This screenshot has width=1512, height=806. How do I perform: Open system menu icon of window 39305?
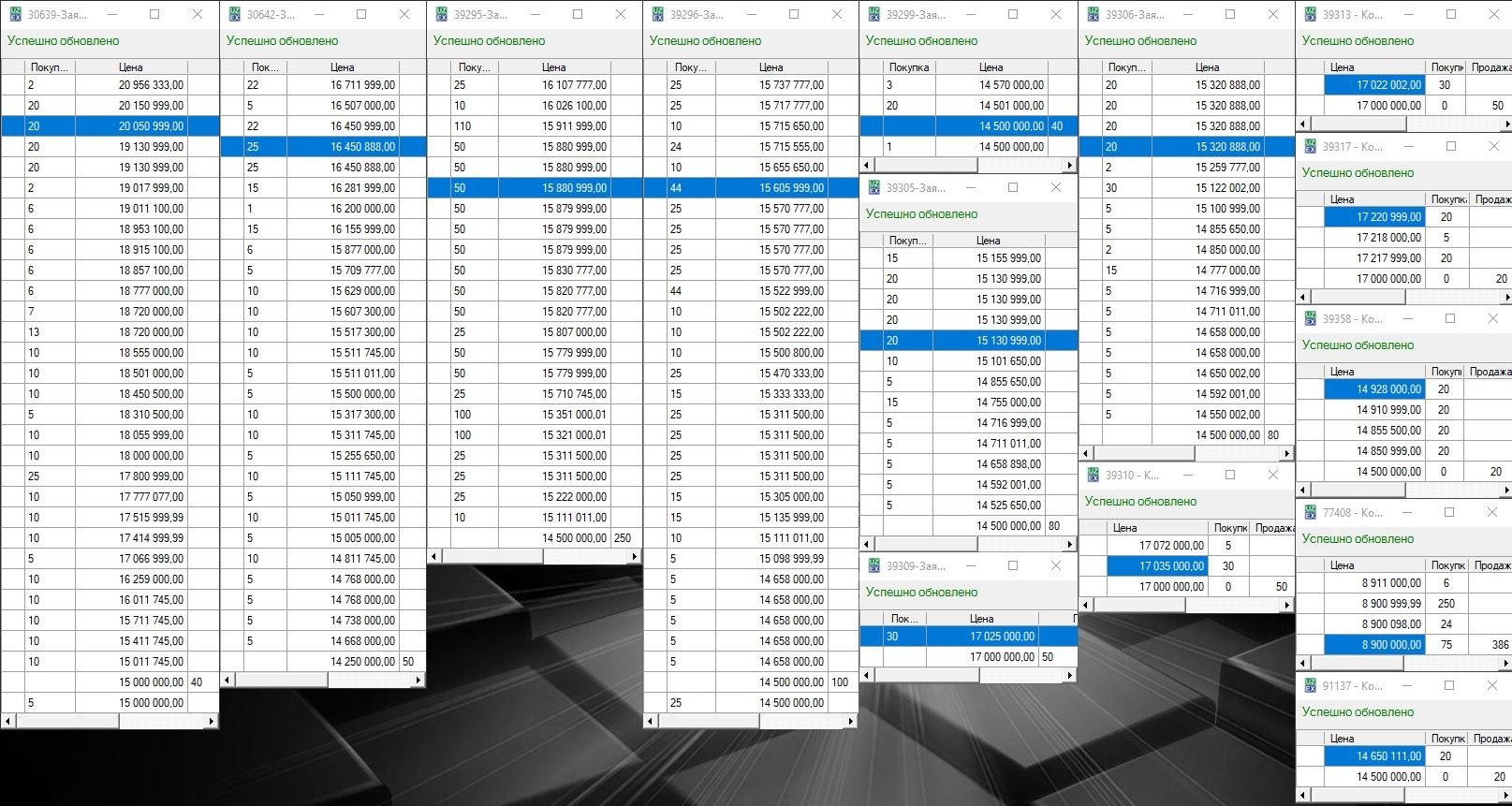873,187
